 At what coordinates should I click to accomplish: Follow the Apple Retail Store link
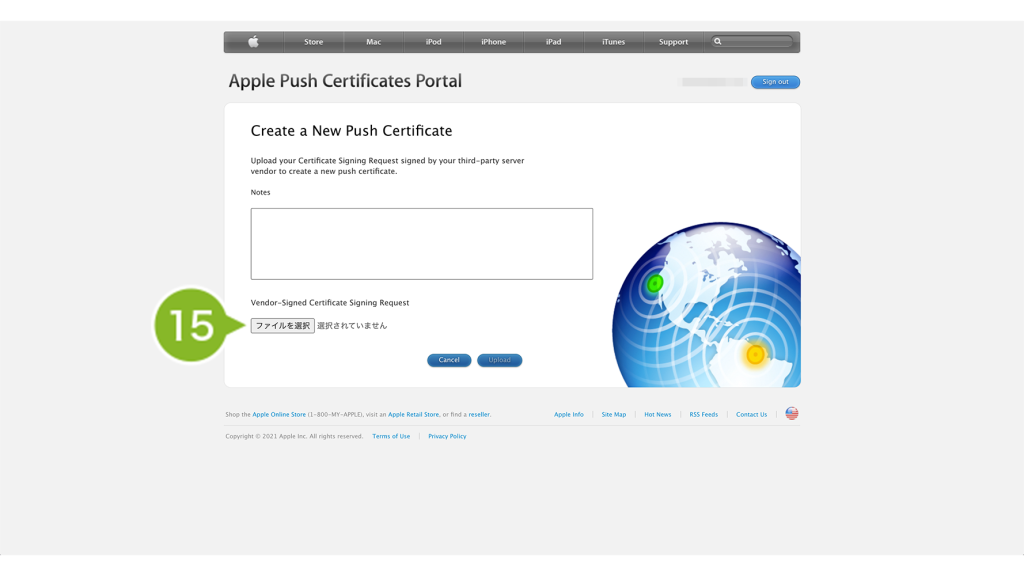click(x=413, y=415)
